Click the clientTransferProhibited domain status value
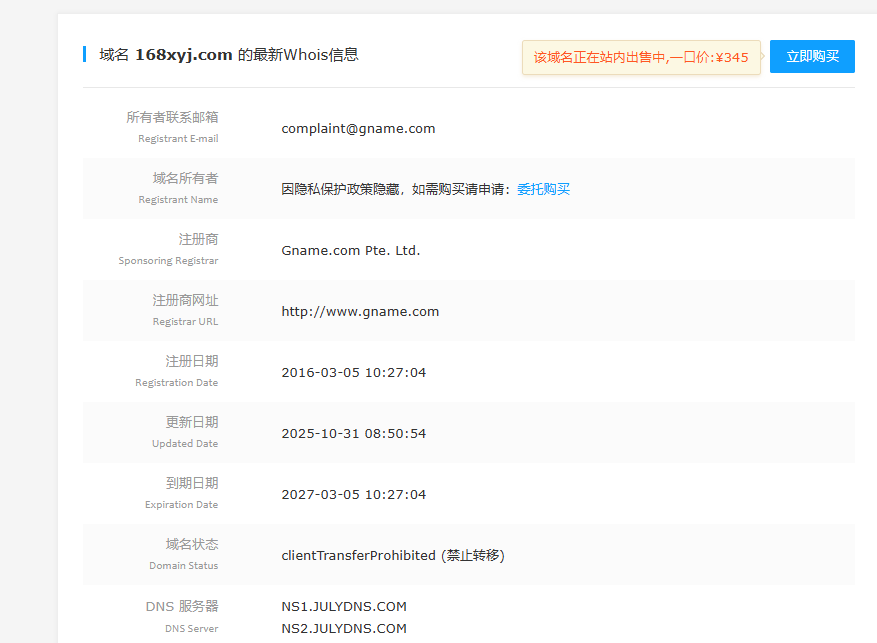 coord(358,555)
